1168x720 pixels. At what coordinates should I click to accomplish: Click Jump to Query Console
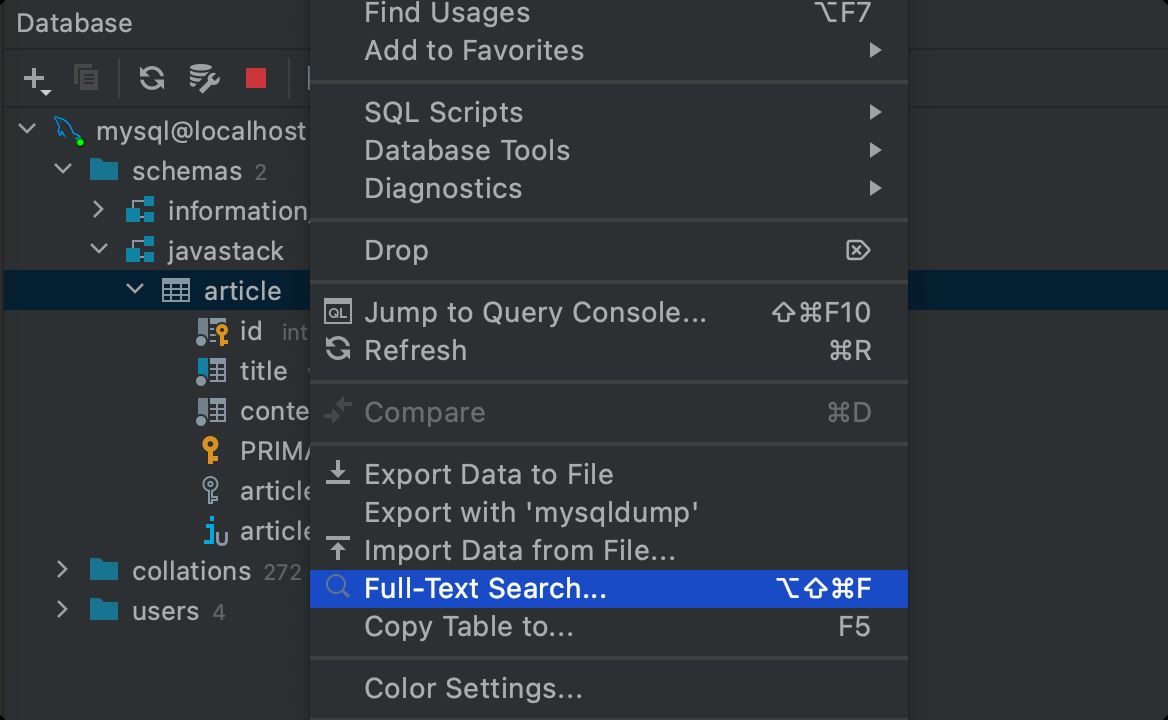click(x=535, y=313)
